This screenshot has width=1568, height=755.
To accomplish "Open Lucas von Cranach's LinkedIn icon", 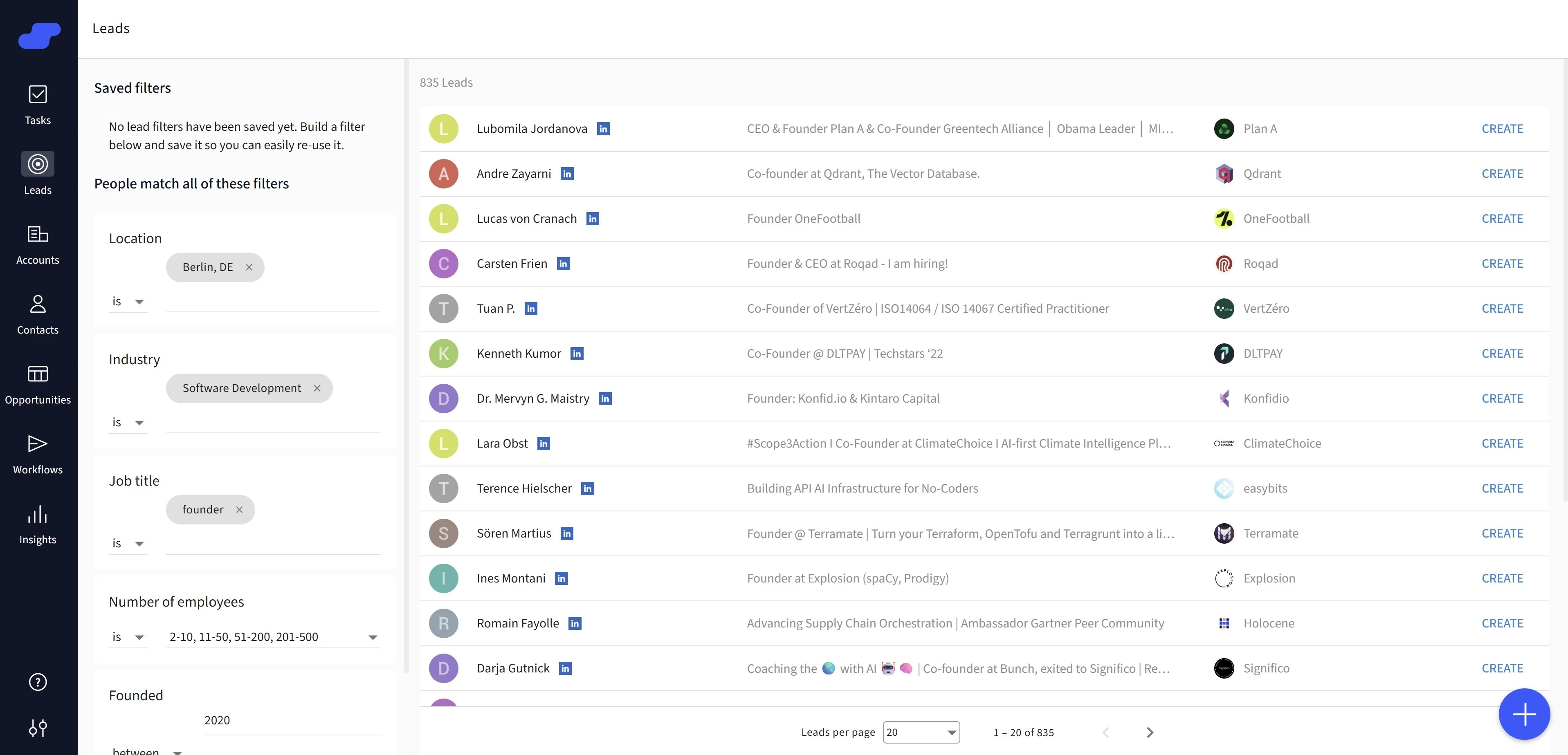I will point(592,219).
